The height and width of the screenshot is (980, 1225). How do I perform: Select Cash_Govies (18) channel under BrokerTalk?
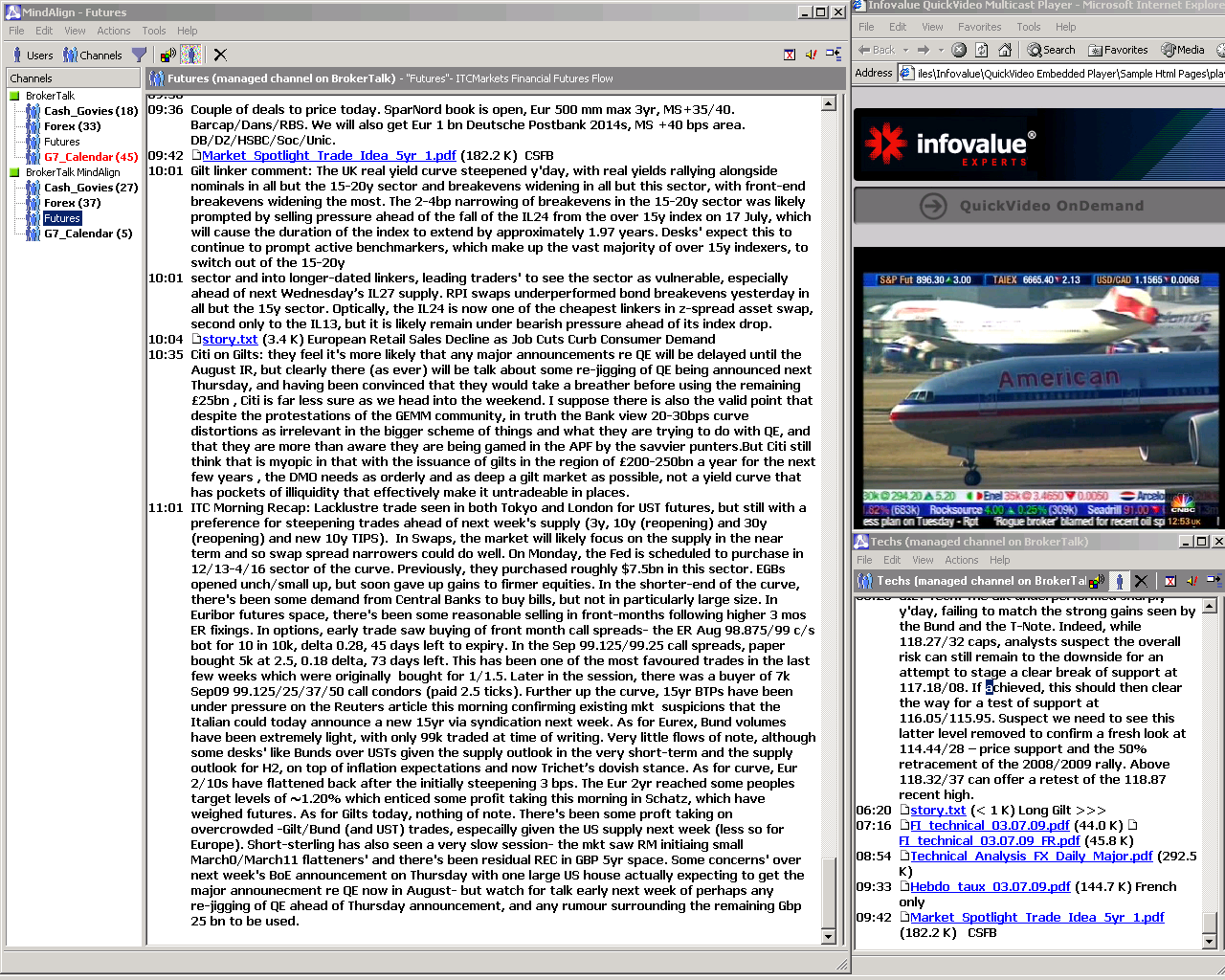[91, 111]
